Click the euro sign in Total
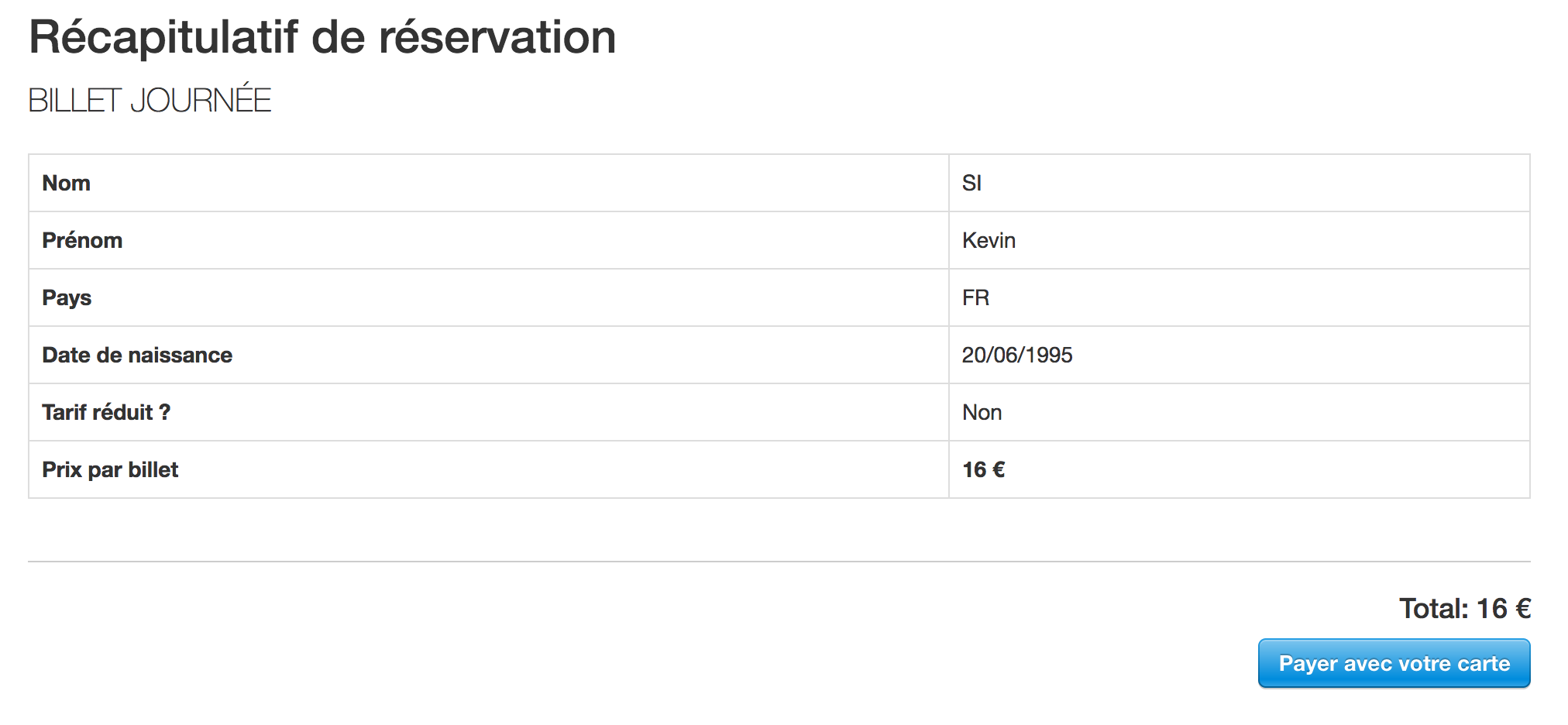 point(1523,608)
